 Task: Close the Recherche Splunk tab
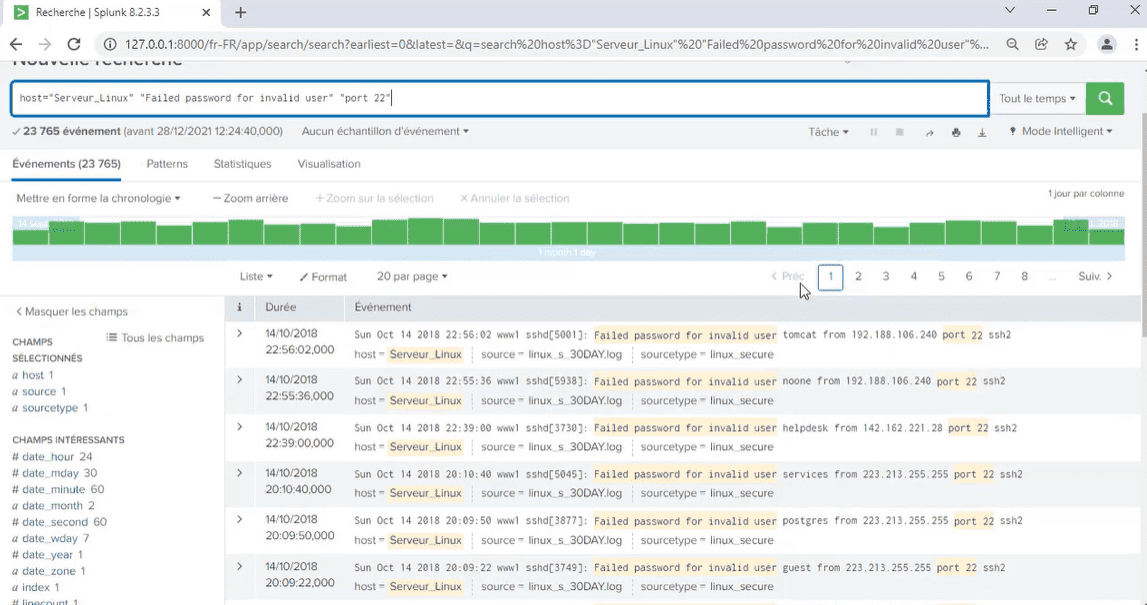click(206, 12)
